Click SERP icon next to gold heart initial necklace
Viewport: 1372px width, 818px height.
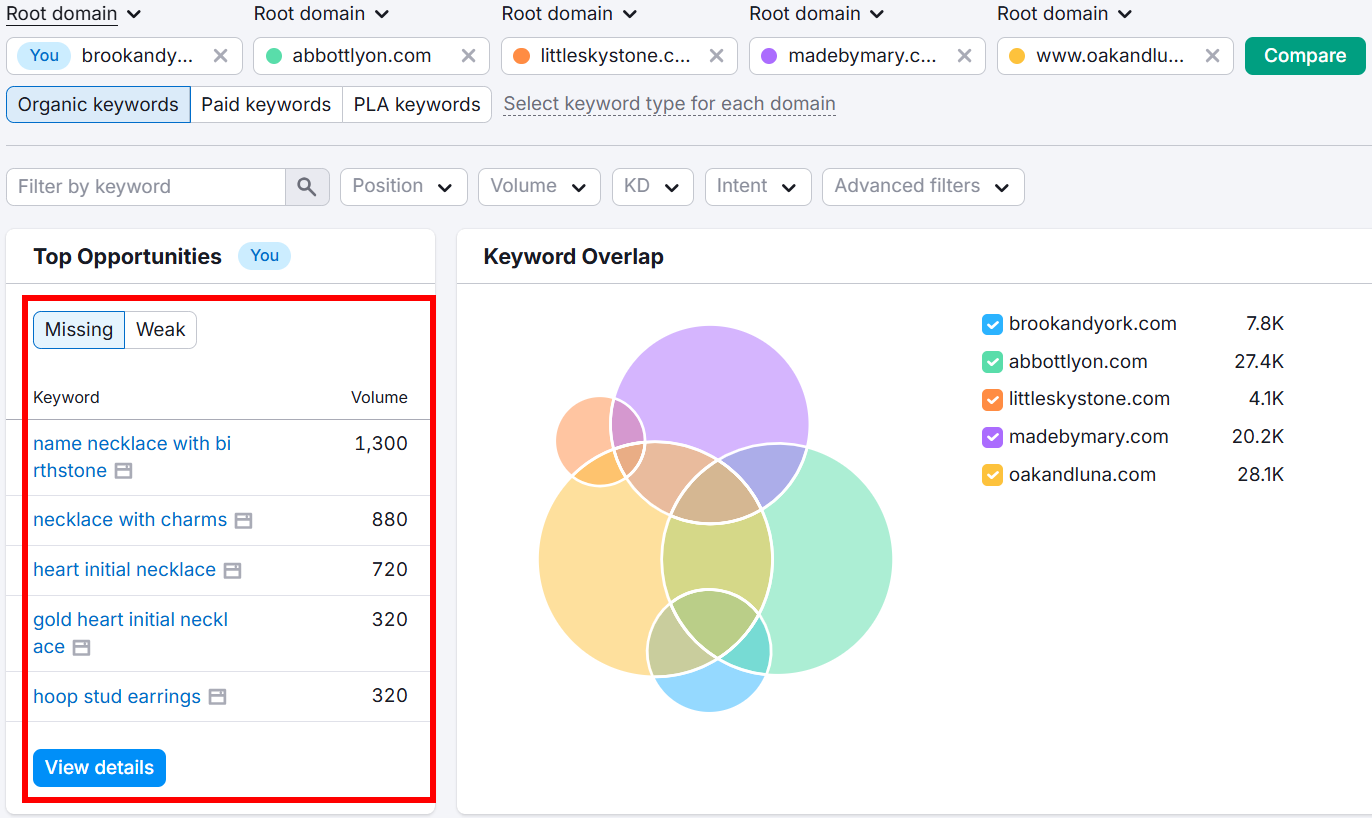[x=81, y=648]
